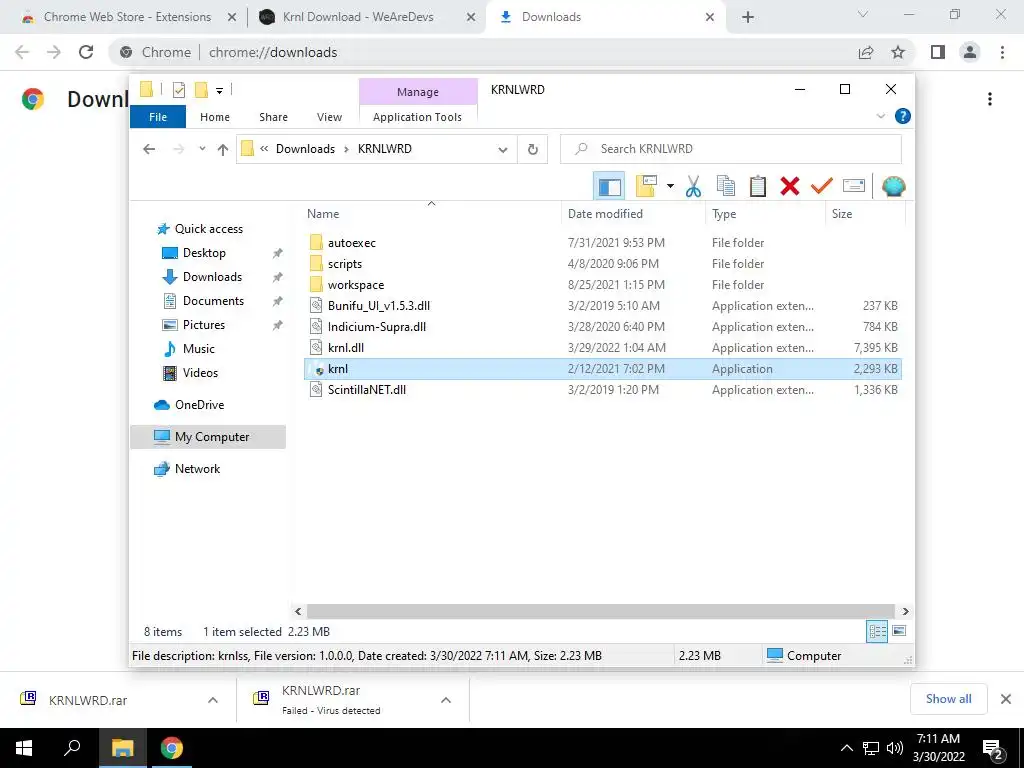Open recent locations dropdown in Explorer
1024x768 pixels.
point(202,149)
